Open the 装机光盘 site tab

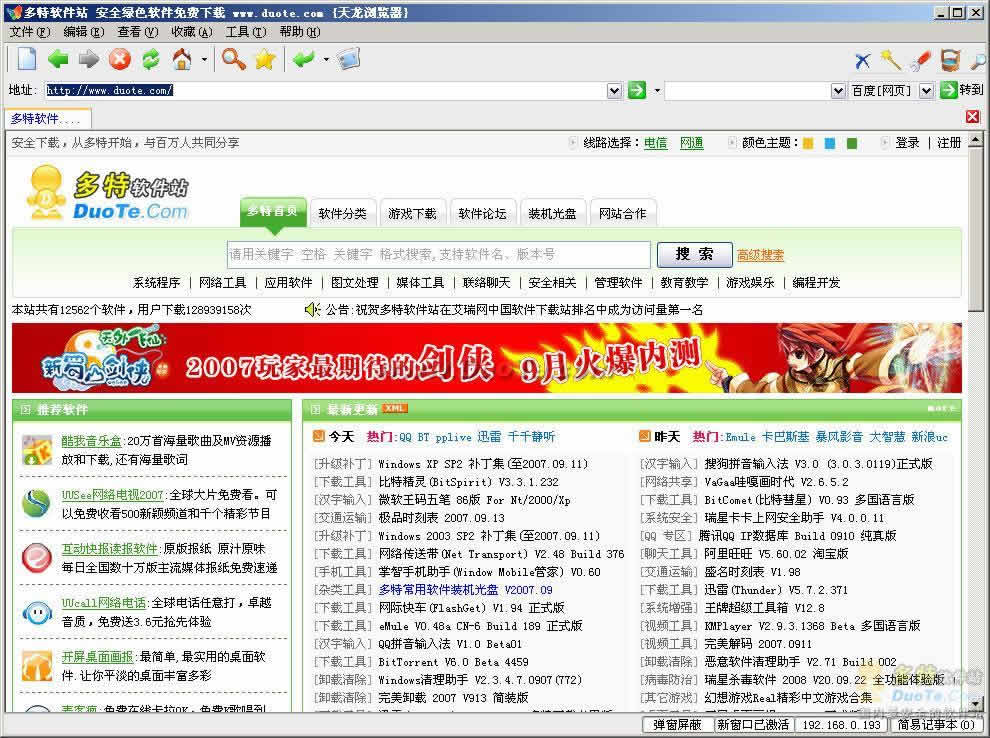tap(552, 213)
